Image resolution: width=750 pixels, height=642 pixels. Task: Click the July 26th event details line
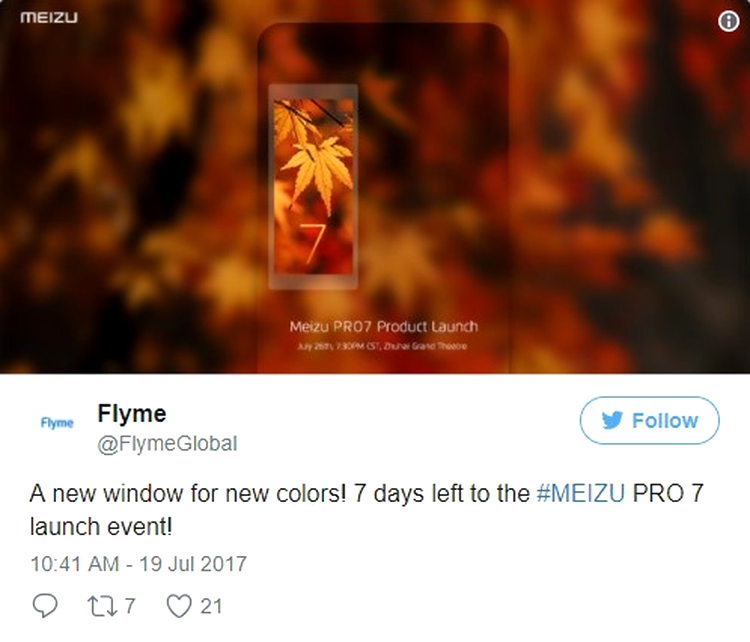pyautogui.click(x=382, y=346)
